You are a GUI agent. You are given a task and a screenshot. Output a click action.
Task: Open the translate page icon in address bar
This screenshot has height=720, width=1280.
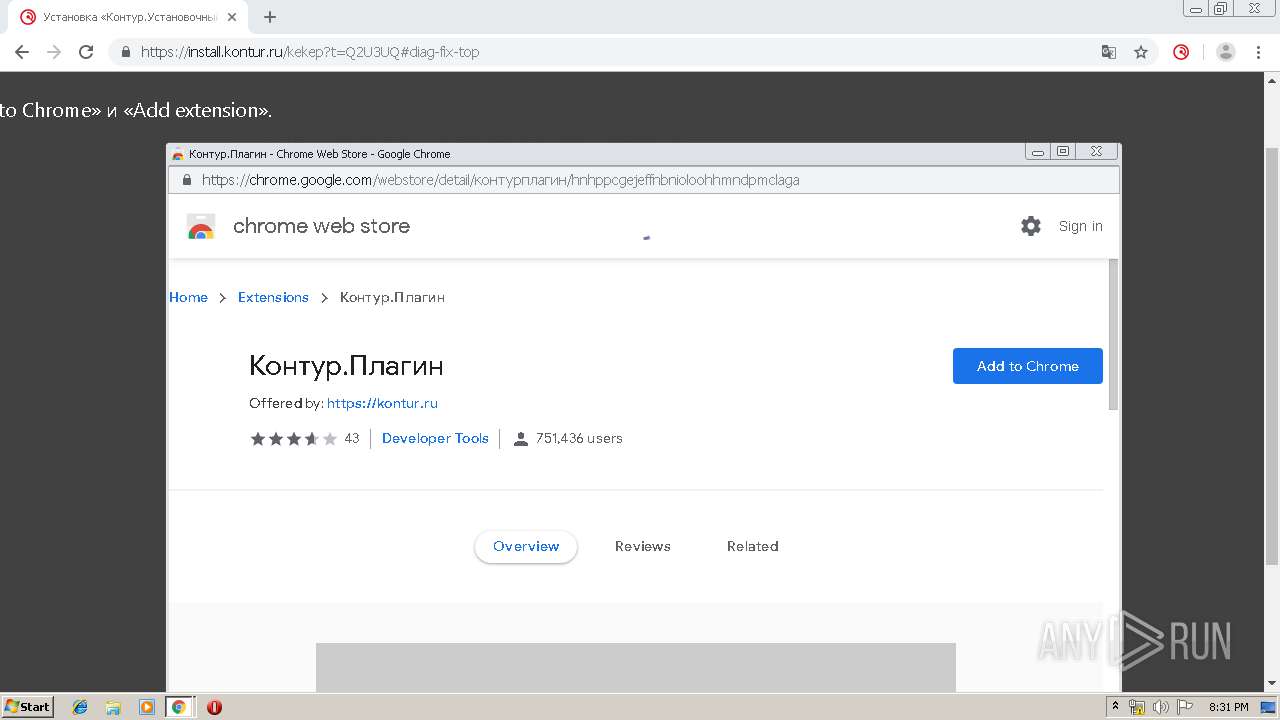(1108, 52)
